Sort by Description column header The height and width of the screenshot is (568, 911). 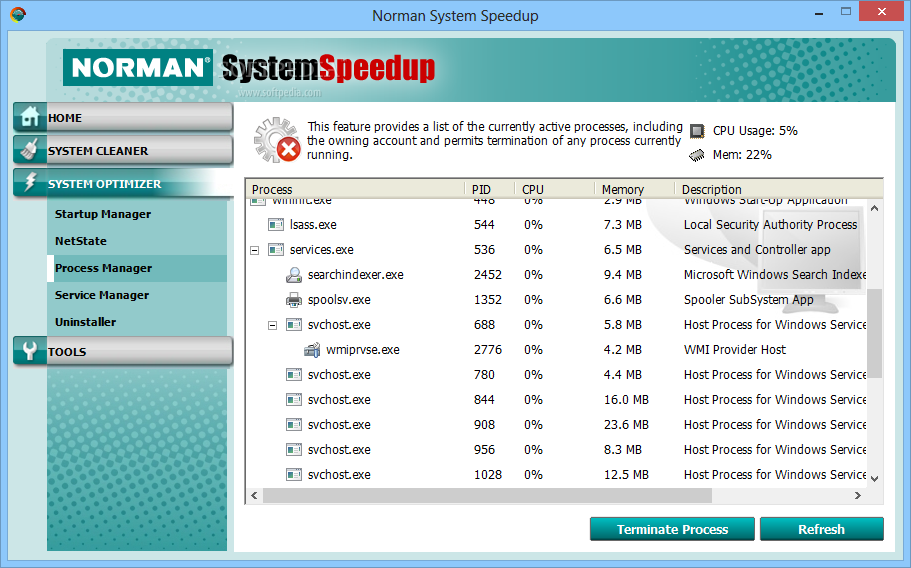(779, 189)
